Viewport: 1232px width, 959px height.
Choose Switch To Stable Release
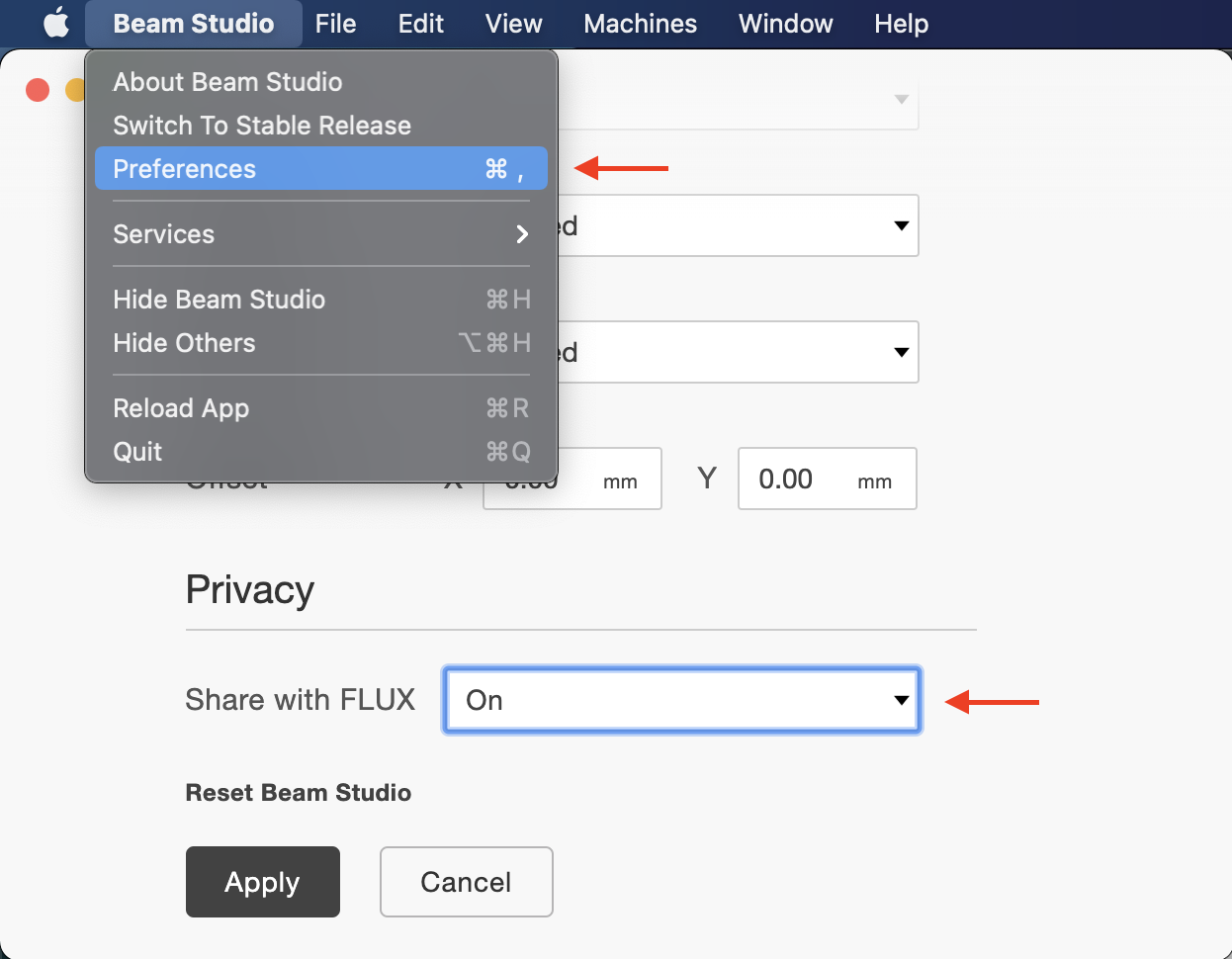point(321,126)
